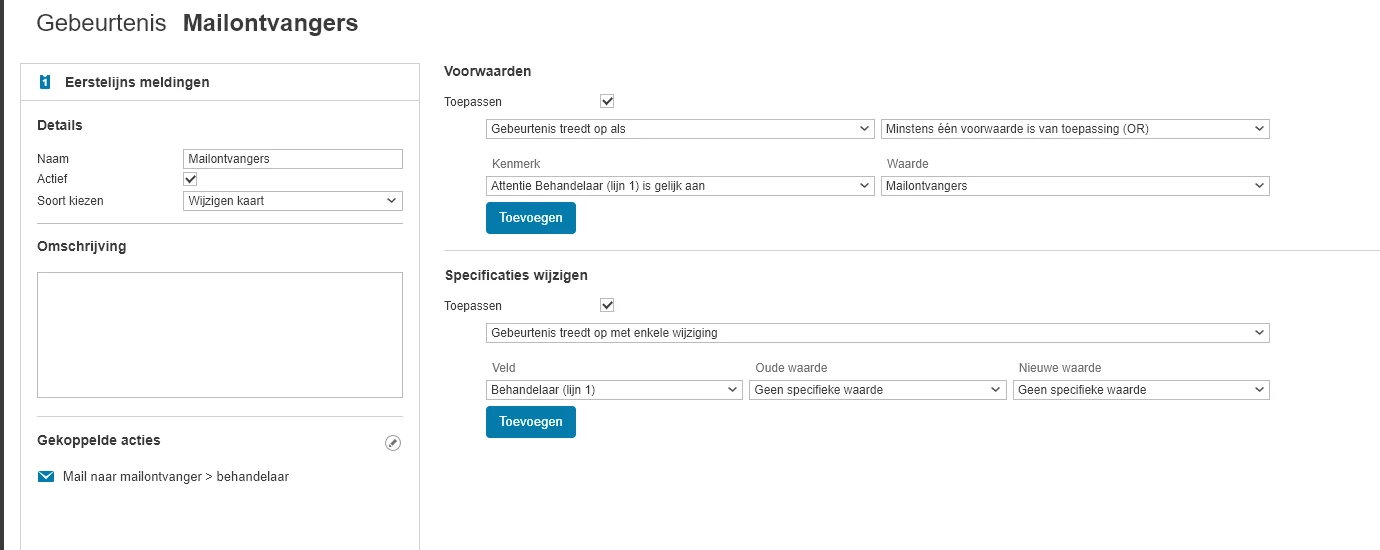
Task: Open 'Mail naar mailontvanger > behandelaar' action
Action: pyautogui.click(x=176, y=477)
